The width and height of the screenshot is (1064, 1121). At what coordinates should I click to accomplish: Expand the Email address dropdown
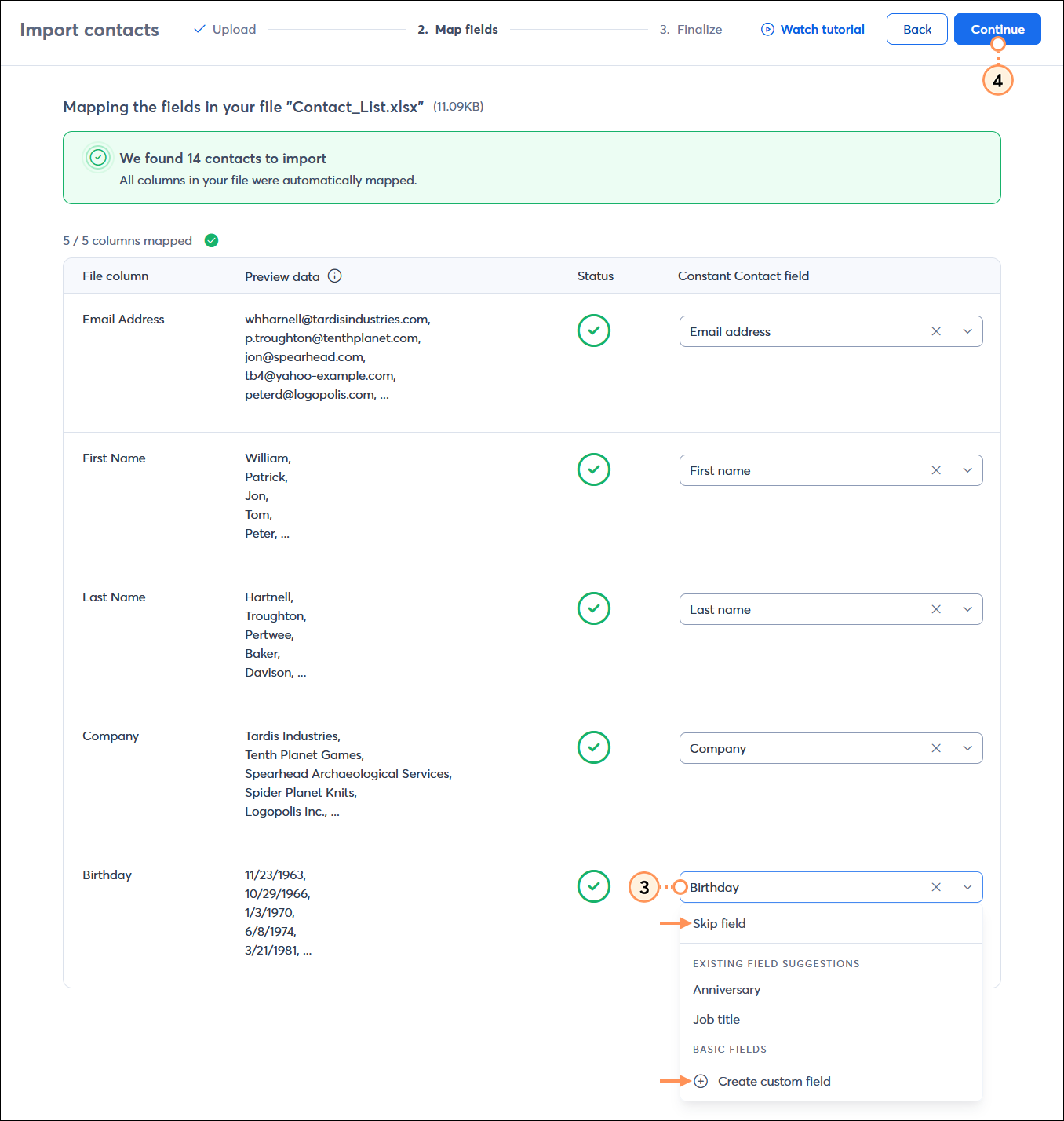pos(967,331)
